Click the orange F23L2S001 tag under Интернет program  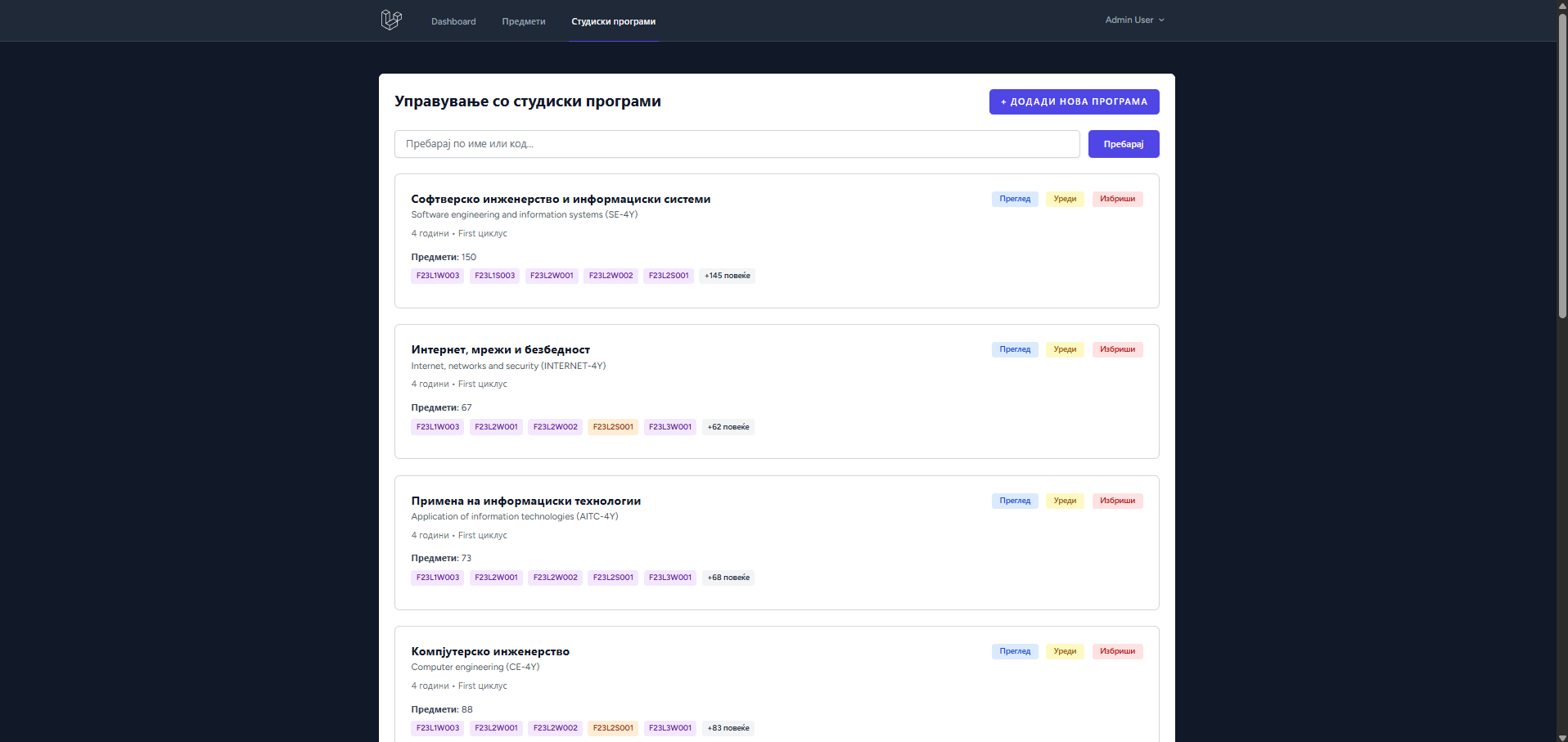[613, 427]
